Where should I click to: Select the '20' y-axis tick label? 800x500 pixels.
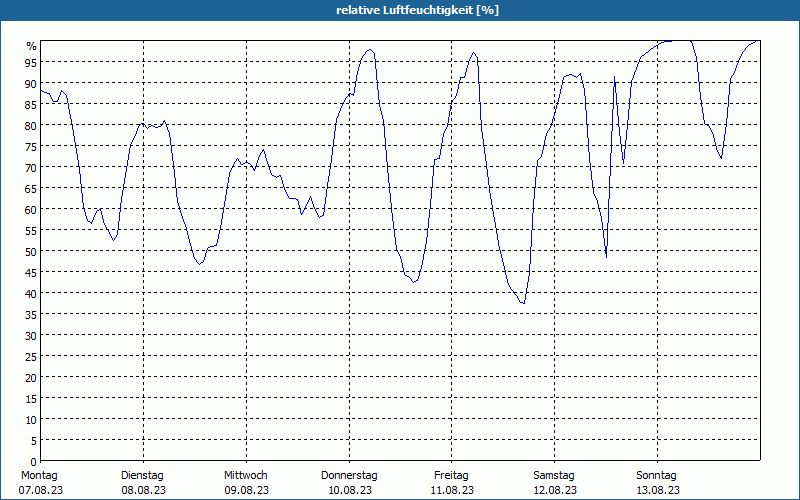coord(31,378)
